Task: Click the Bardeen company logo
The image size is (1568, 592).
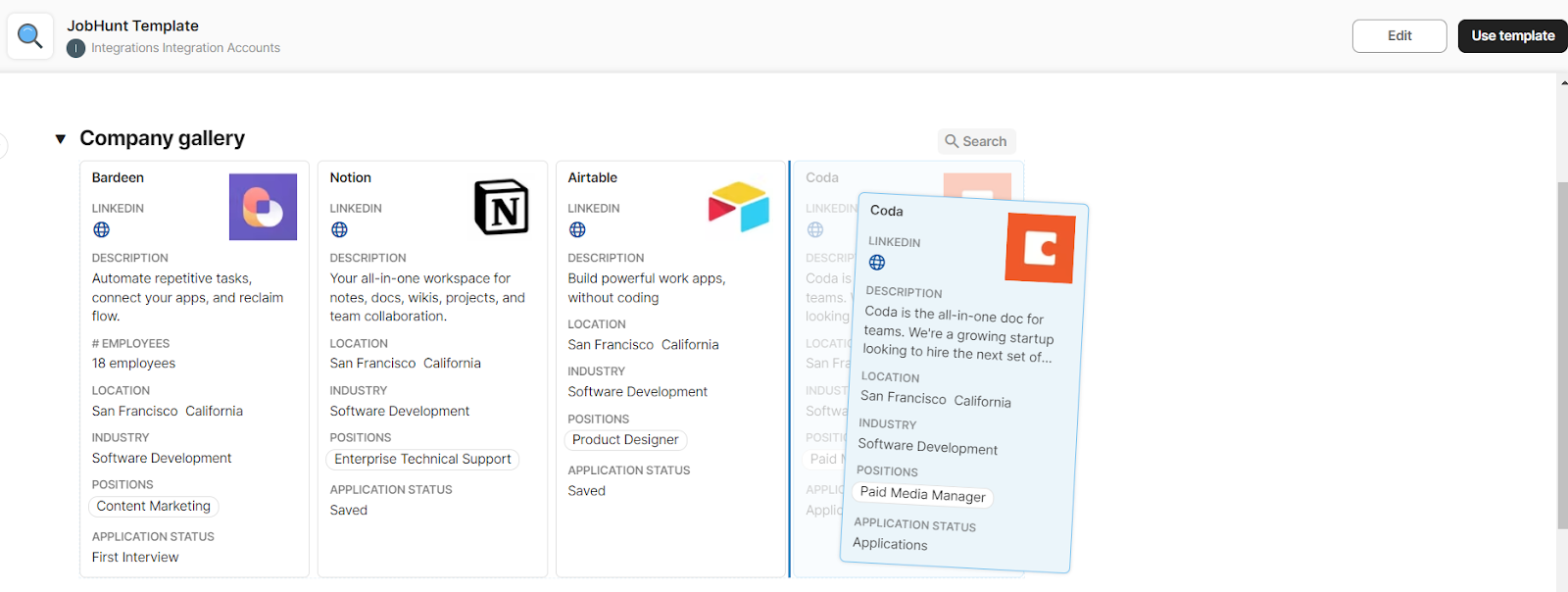Action: click(x=263, y=207)
